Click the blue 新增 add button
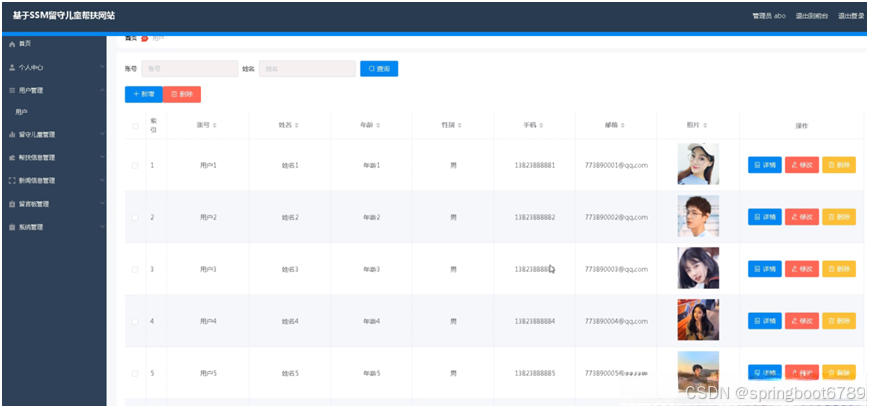This screenshot has height=408, width=869. coord(144,94)
